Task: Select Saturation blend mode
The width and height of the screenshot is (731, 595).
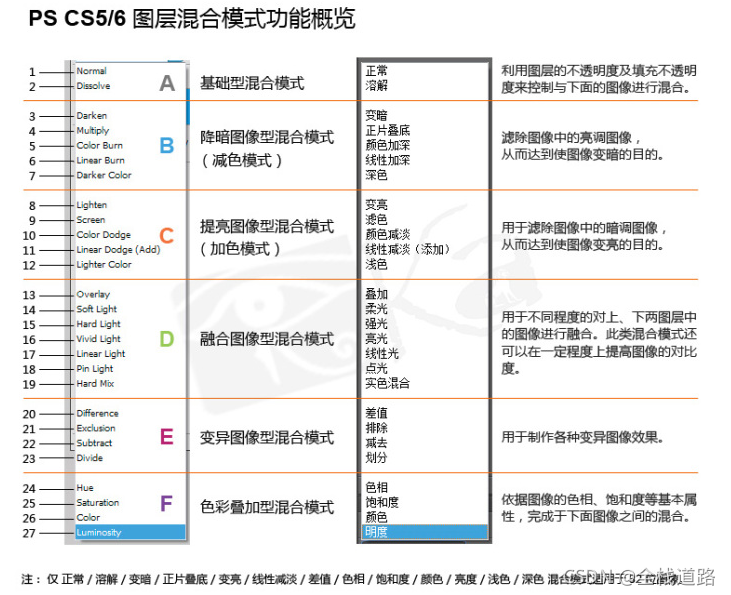Action: 97,503
